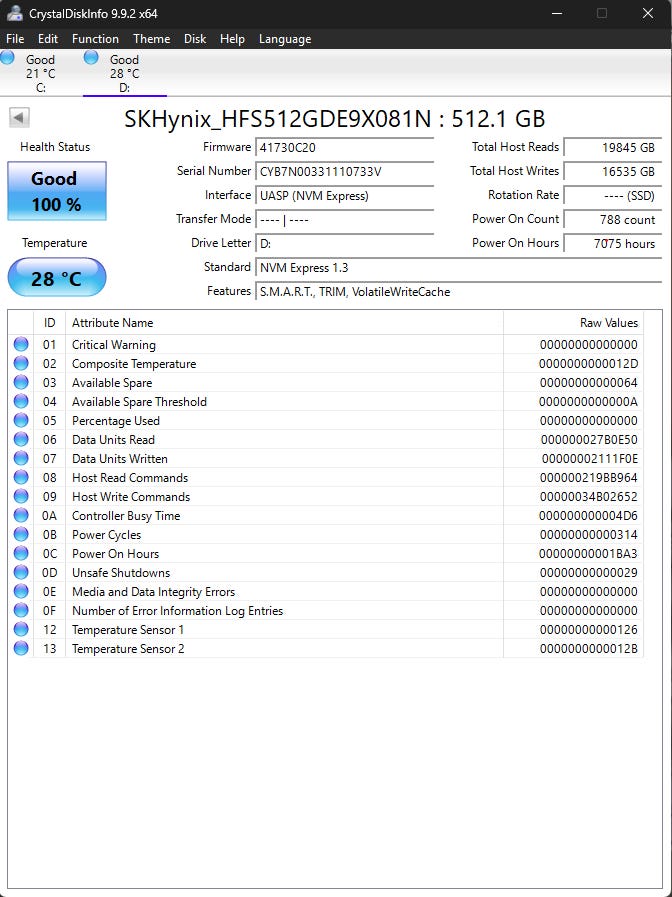Screen dimensions: 672x897
Task: Click Rotation Rate value ---- (SSD)
Action: 613,196
